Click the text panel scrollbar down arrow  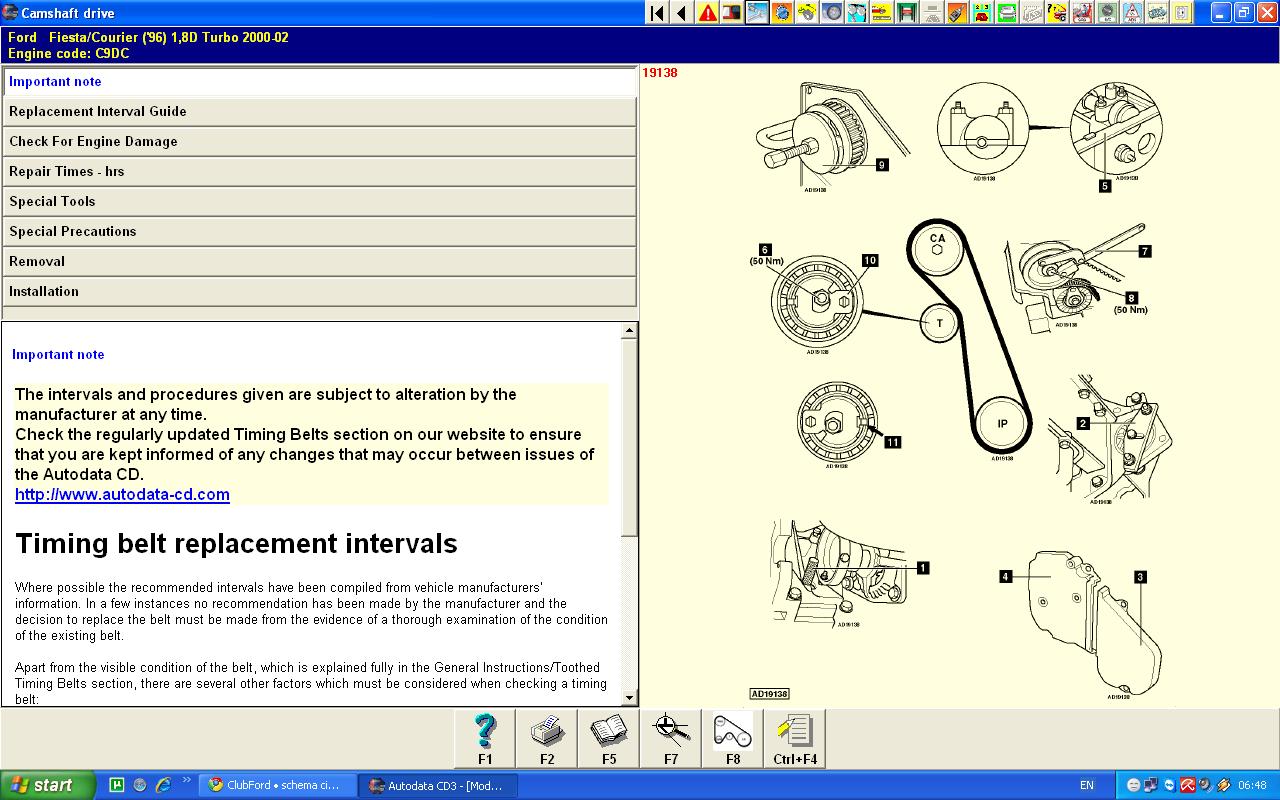pos(629,698)
